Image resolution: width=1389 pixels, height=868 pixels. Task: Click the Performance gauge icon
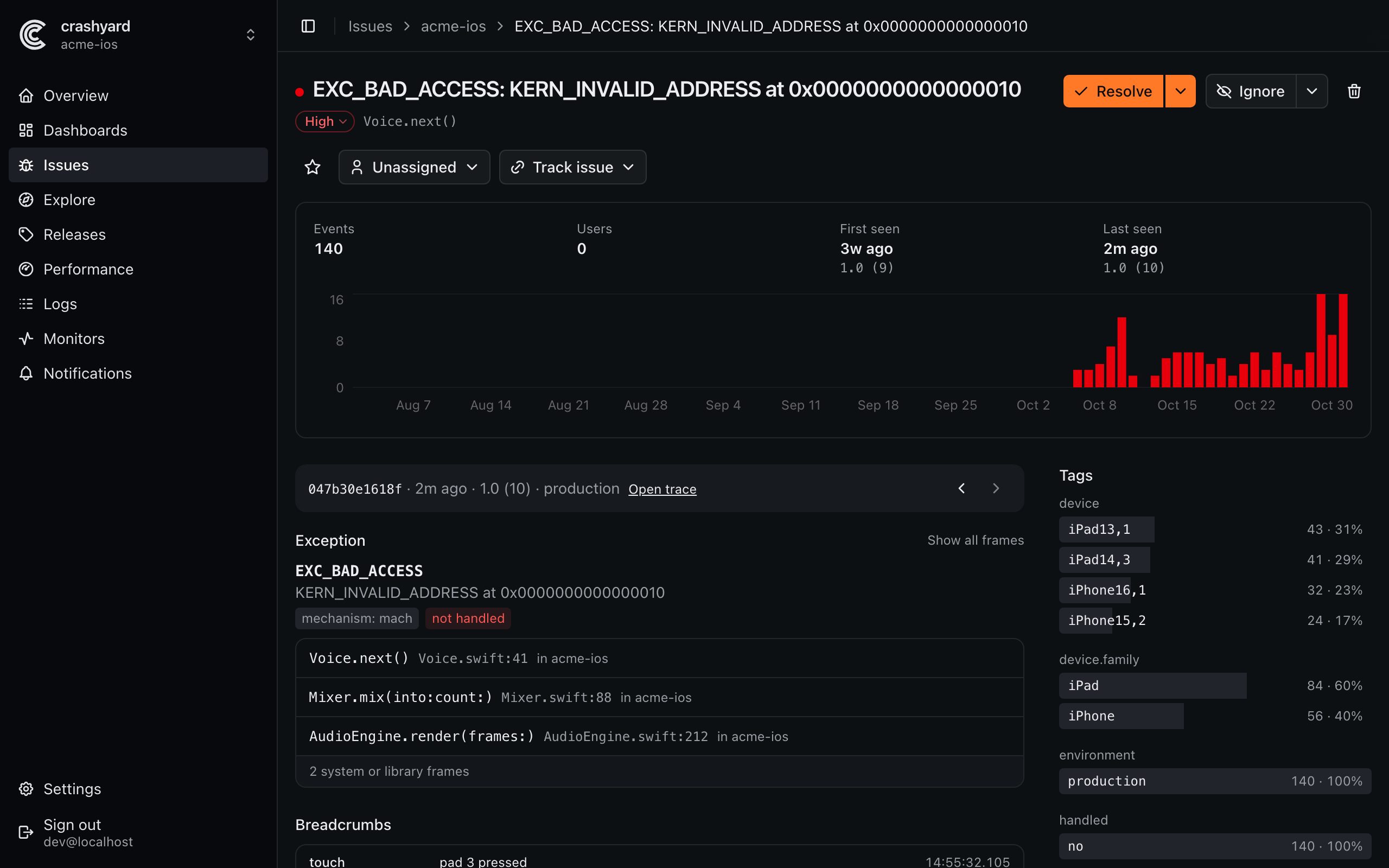(26, 269)
